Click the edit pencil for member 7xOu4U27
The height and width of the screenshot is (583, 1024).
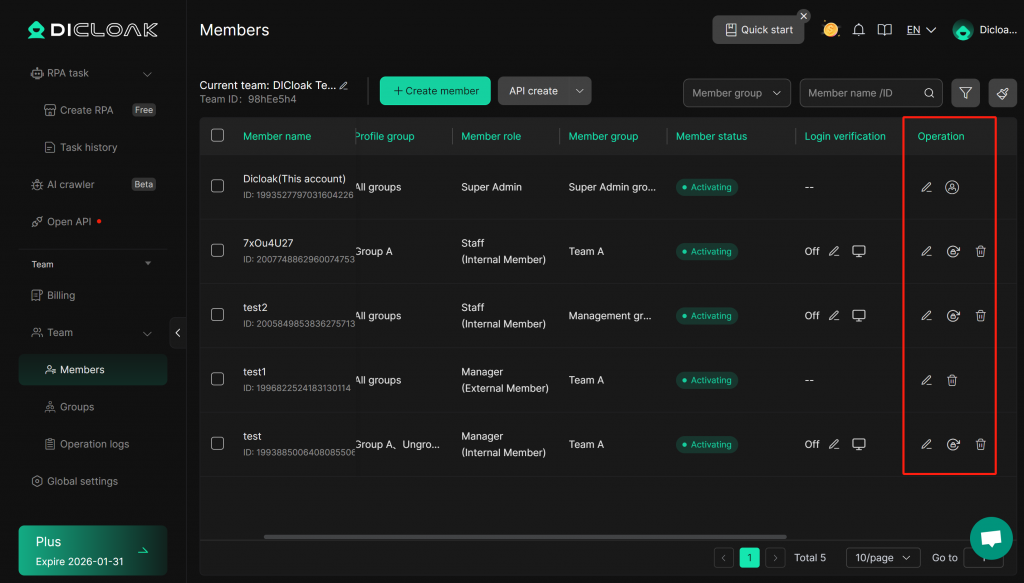coord(926,251)
